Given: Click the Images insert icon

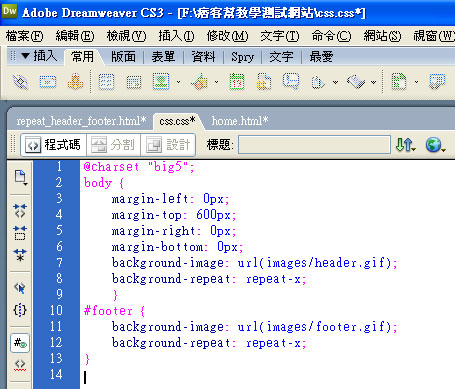Looking at the screenshot, I should click(161, 81).
